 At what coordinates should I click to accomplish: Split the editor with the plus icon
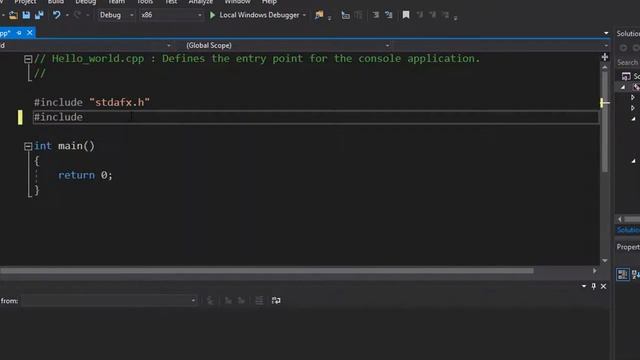point(605,57)
